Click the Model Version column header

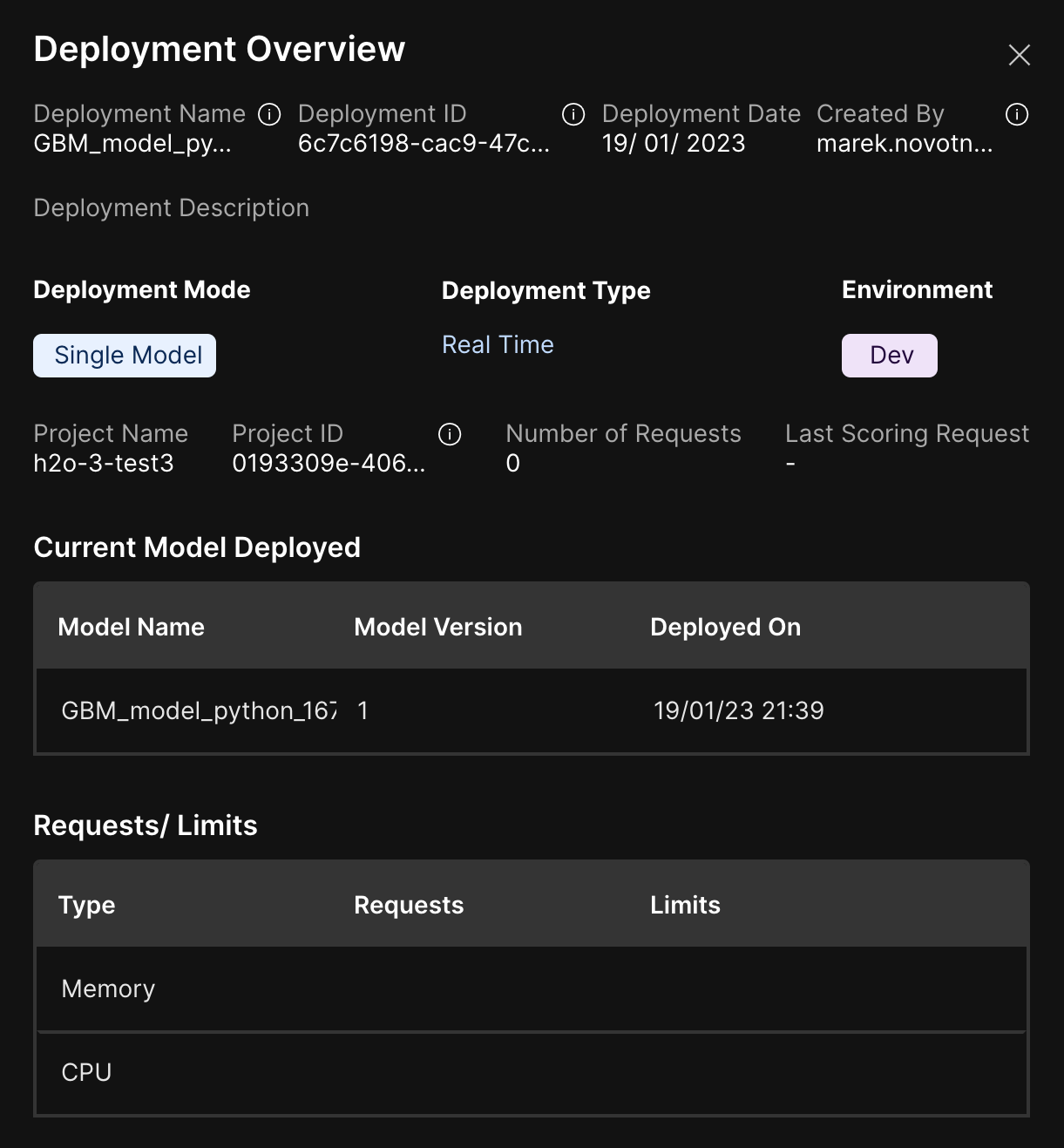(437, 628)
